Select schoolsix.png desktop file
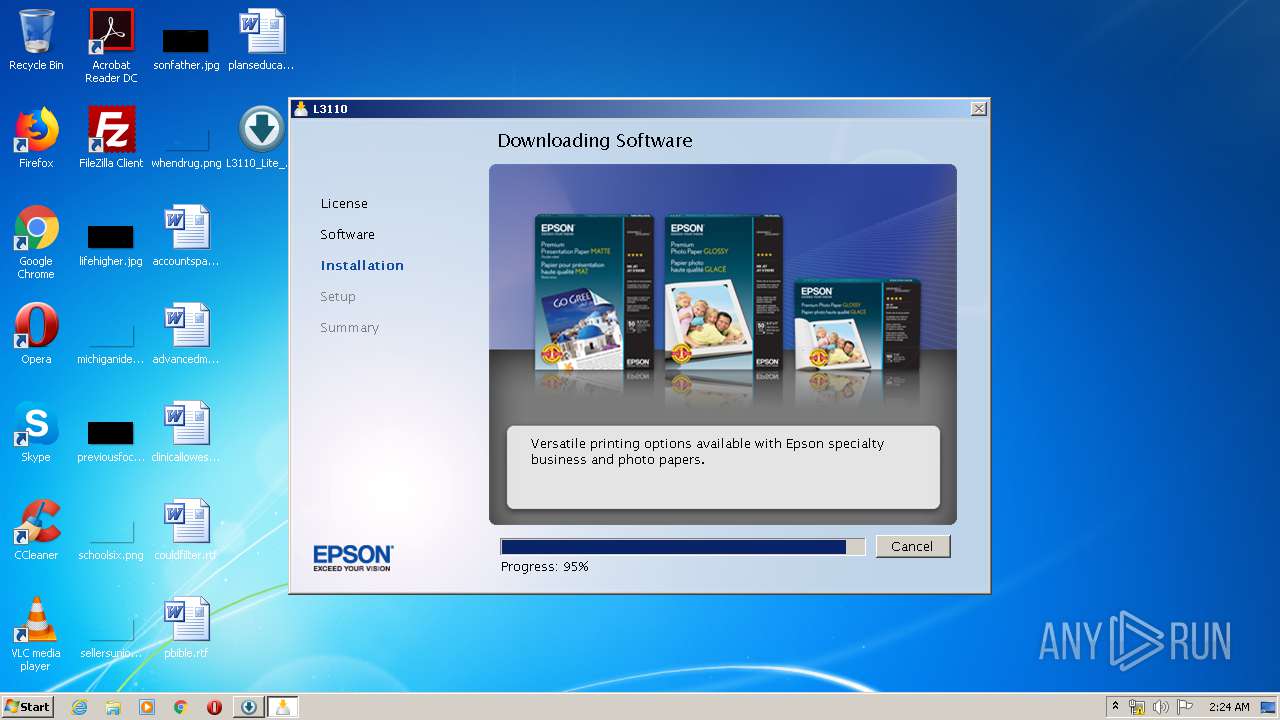The width and height of the screenshot is (1280, 720). (x=111, y=538)
